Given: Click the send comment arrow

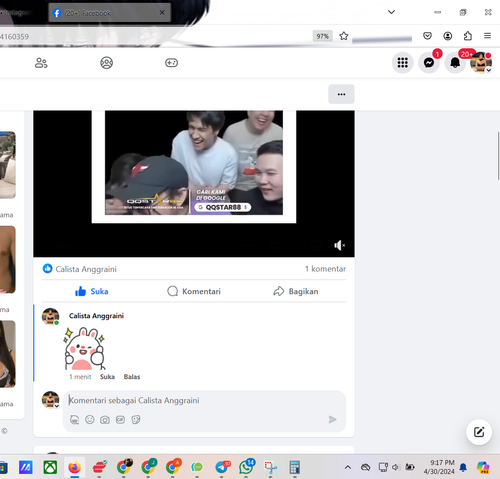Looking at the screenshot, I should click(x=332, y=419).
